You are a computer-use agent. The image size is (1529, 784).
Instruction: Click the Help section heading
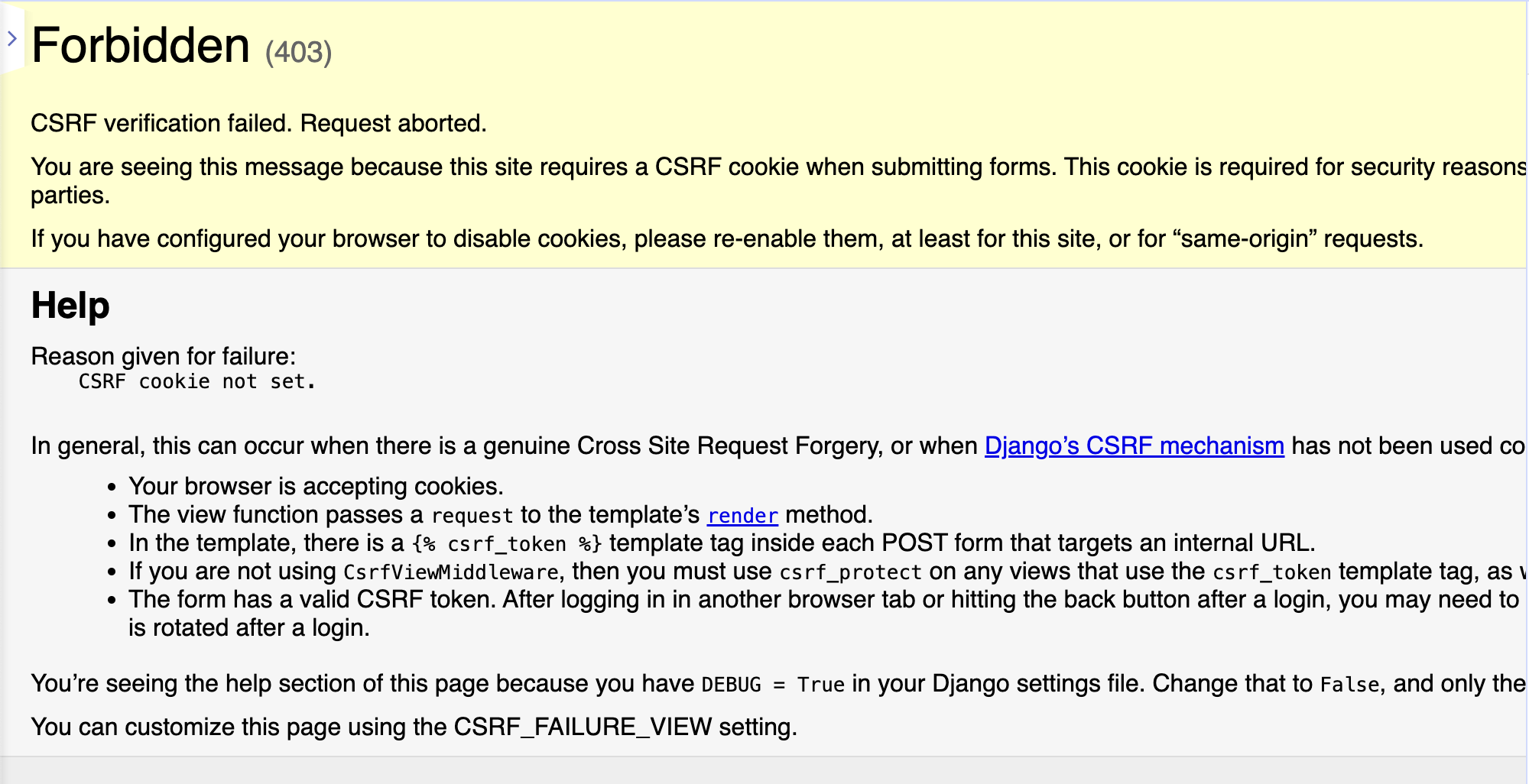[x=70, y=306]
